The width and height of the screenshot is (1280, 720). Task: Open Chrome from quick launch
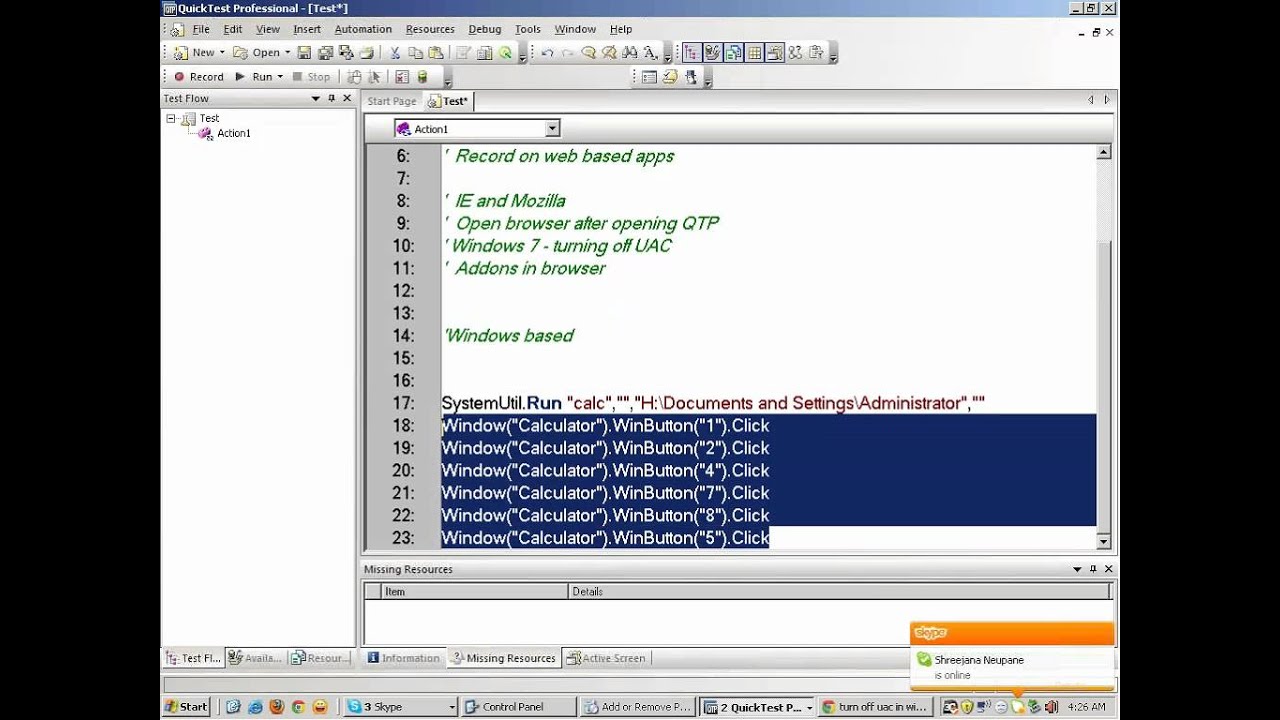click(x=298, y=706)
